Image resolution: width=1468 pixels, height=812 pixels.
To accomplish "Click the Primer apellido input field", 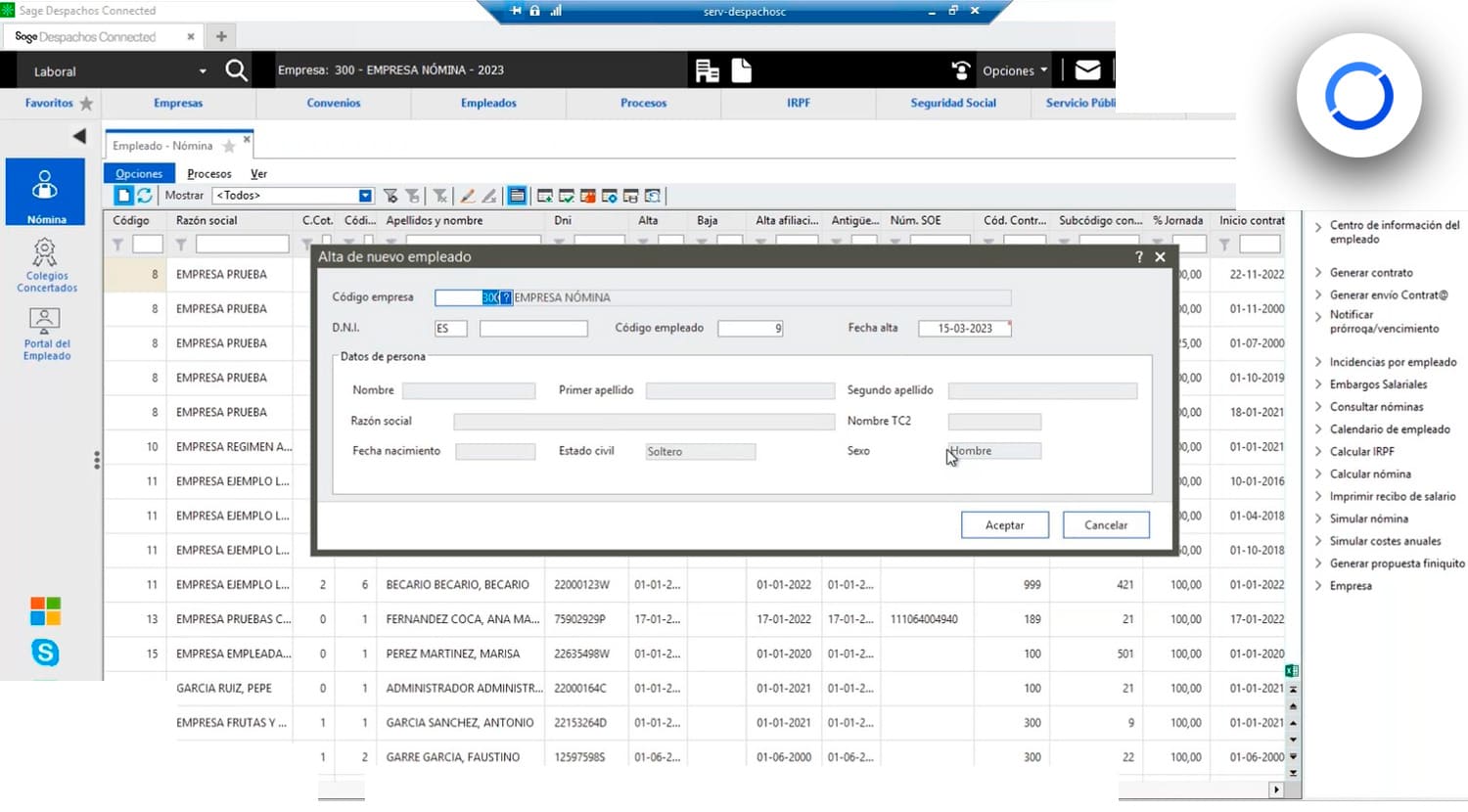I will coord(740,390).
